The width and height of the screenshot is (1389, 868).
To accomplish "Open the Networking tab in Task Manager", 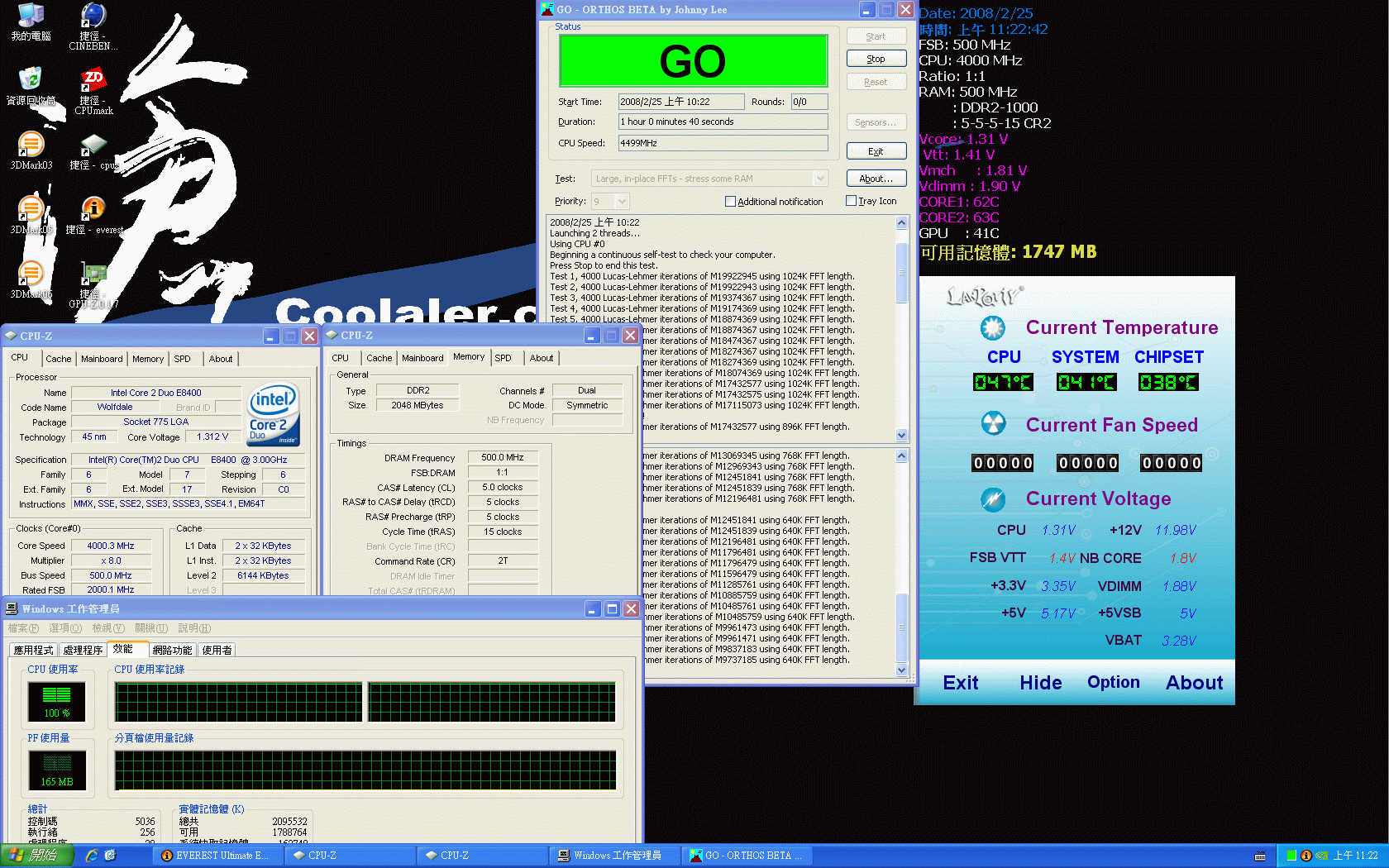I will click(172, 650).
